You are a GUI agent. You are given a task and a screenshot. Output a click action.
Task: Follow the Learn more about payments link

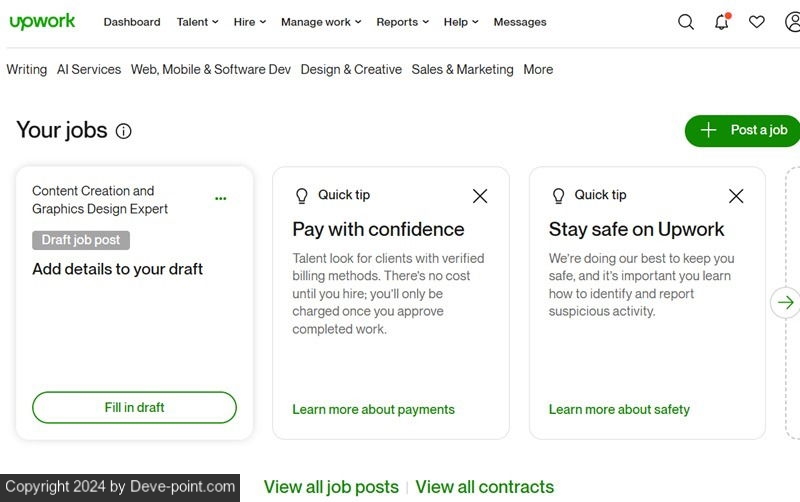point(373,409)
